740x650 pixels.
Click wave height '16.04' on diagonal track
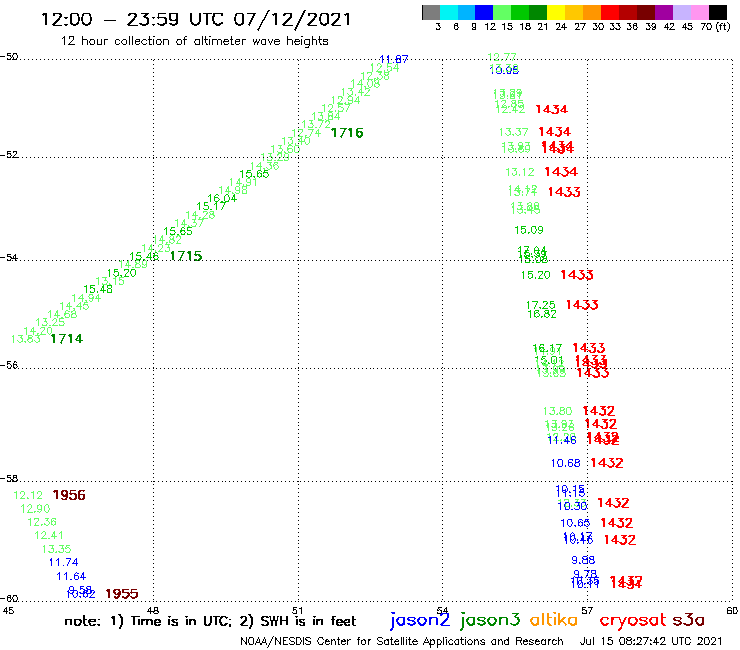[x=222, y=198]
